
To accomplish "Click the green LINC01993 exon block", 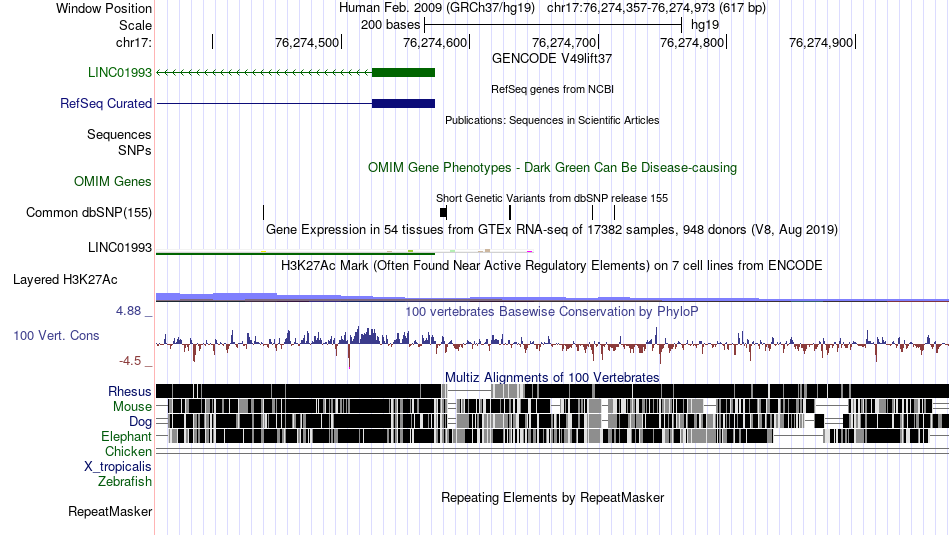I will 404,73.
